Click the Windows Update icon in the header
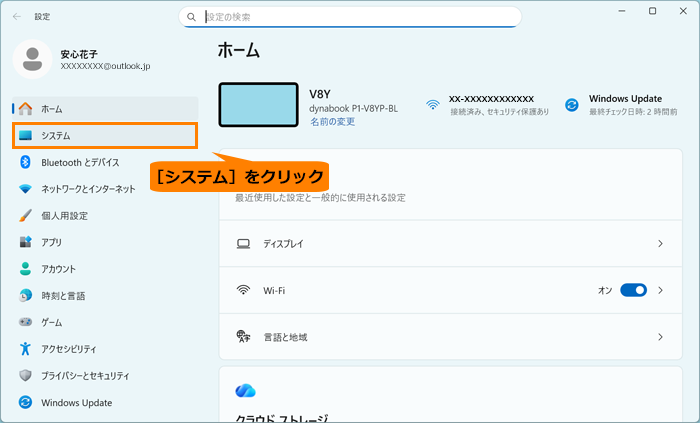700x423 pixels. click(571, 105)
